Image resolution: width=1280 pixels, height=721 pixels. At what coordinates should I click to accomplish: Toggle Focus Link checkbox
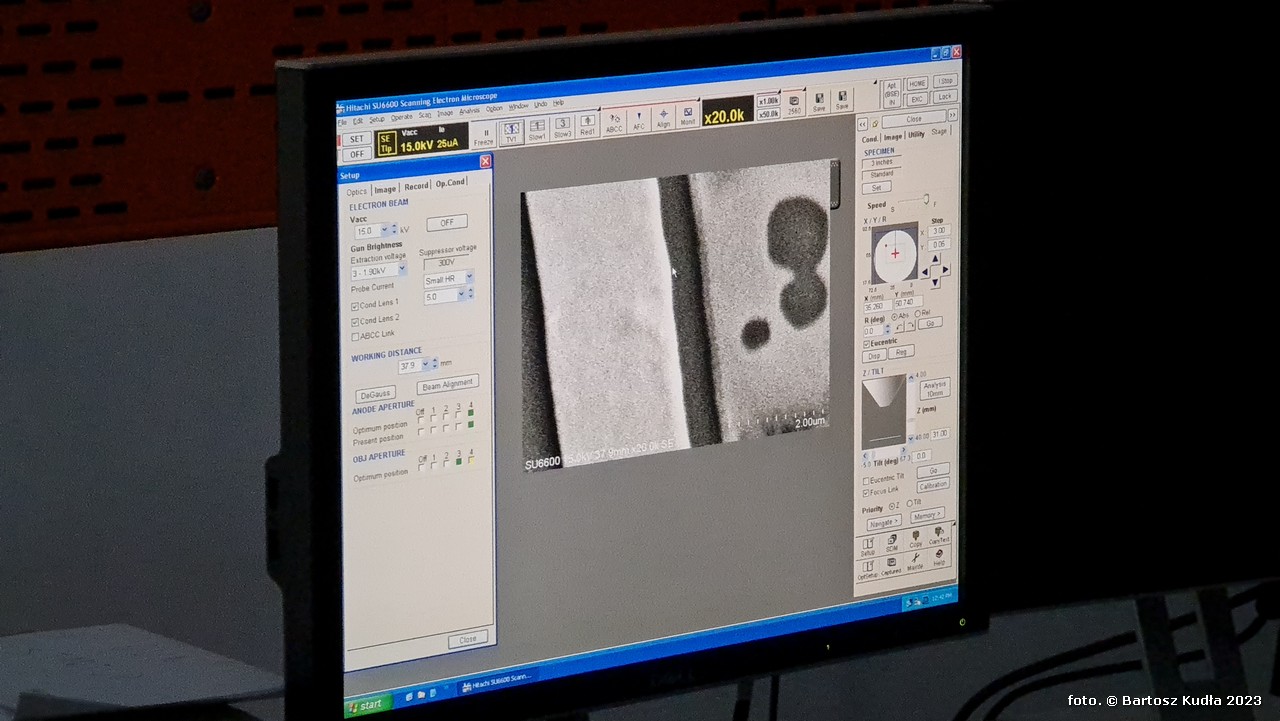(866, 492)
